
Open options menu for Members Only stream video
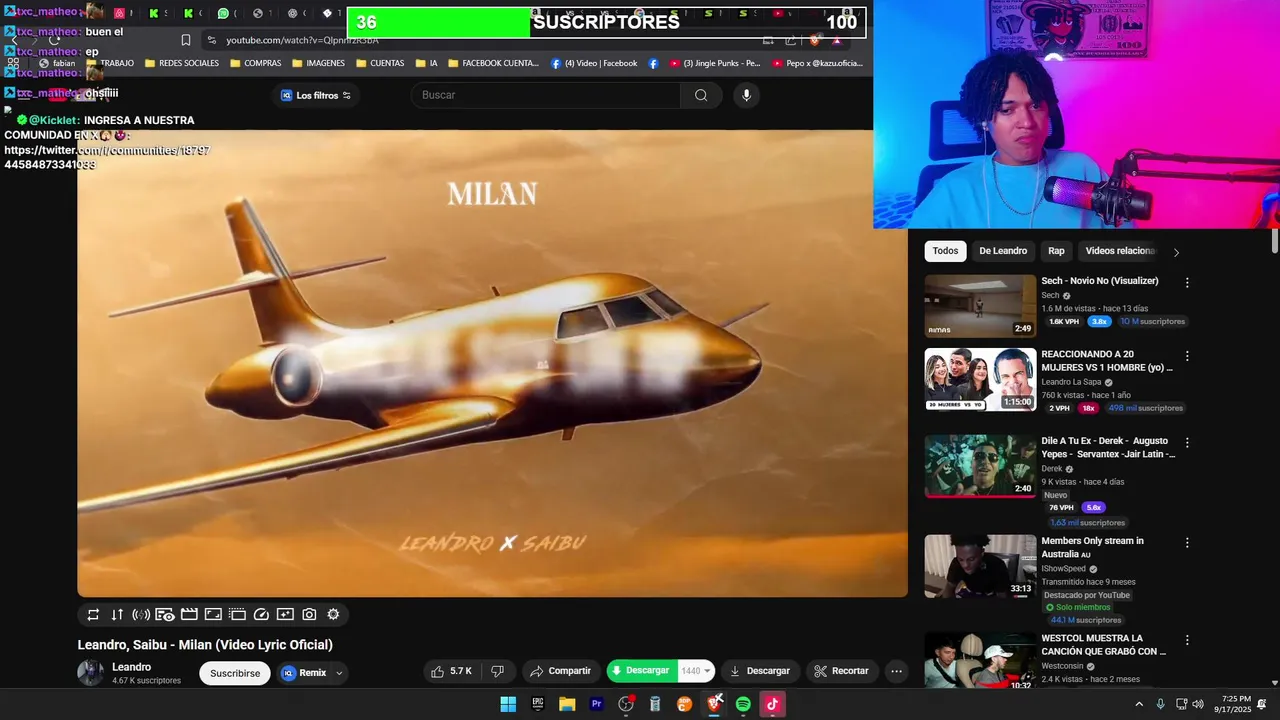pyautogui.click(x=1187, y=543)
